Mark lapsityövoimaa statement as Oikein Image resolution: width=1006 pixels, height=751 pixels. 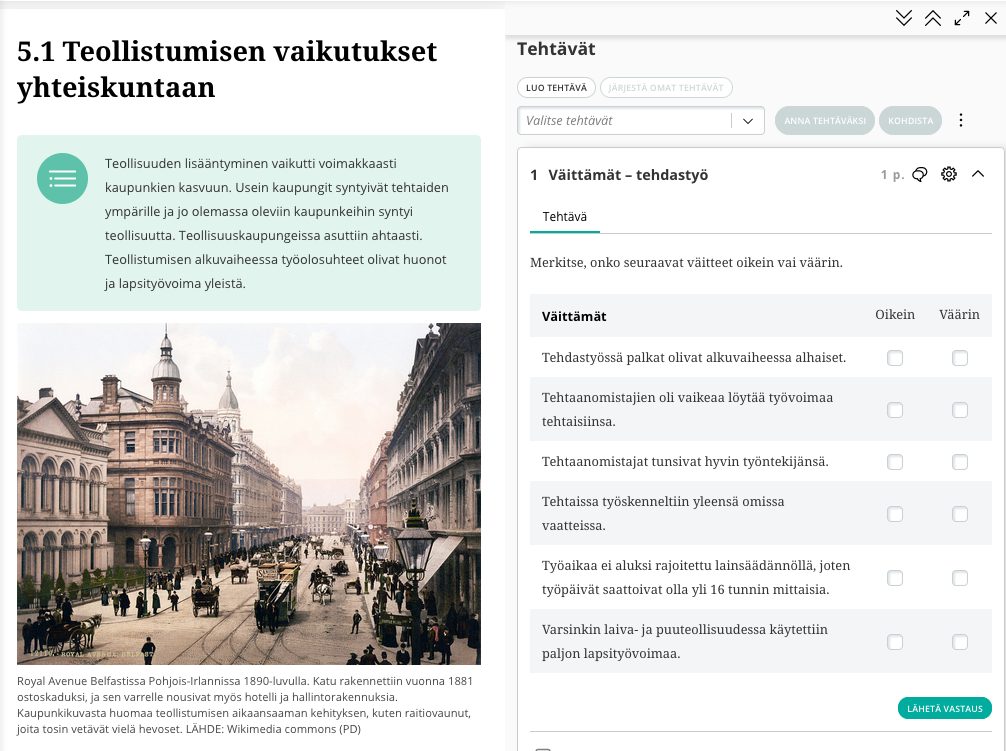pos(895,642)
